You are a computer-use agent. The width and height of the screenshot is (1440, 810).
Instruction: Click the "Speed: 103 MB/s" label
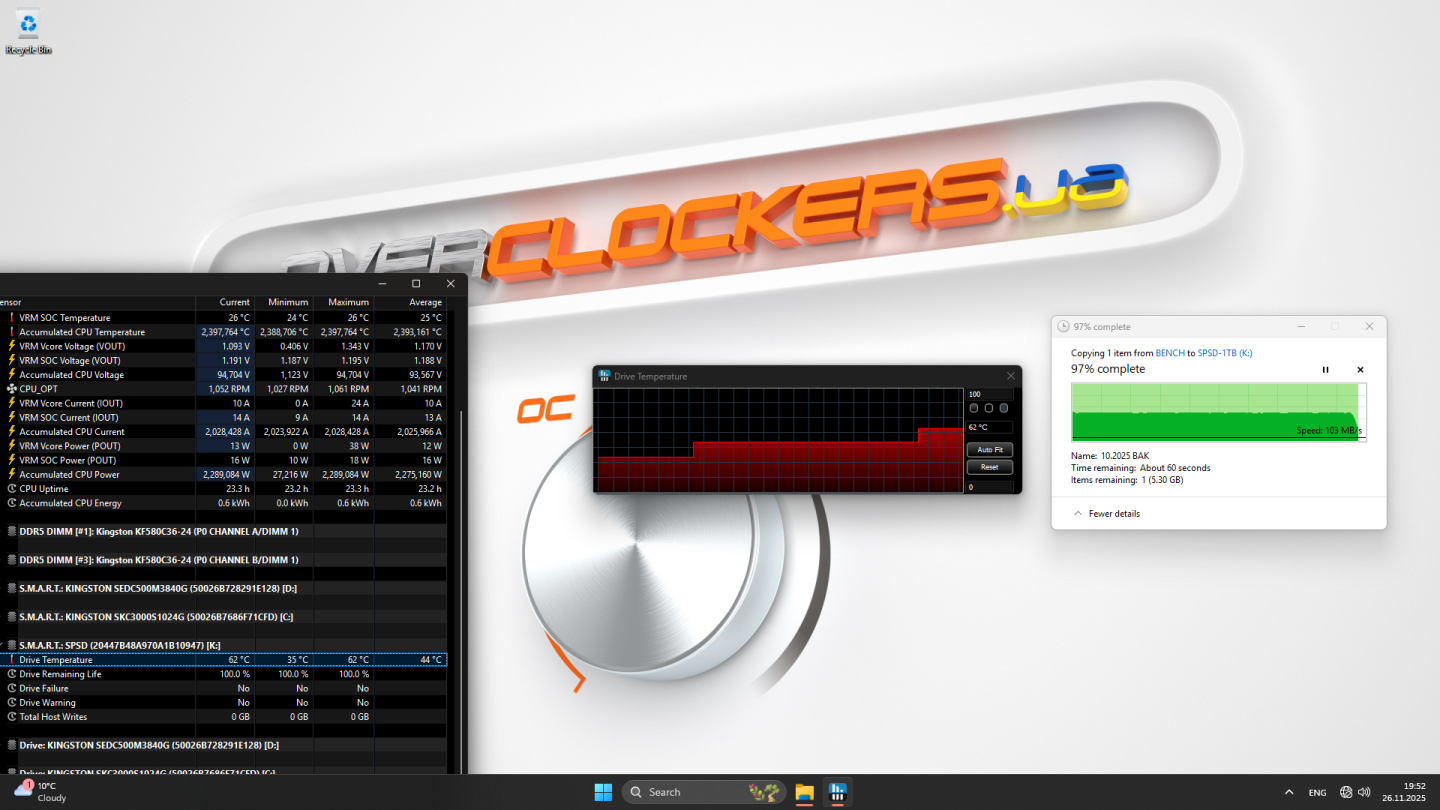(1329, 431)
